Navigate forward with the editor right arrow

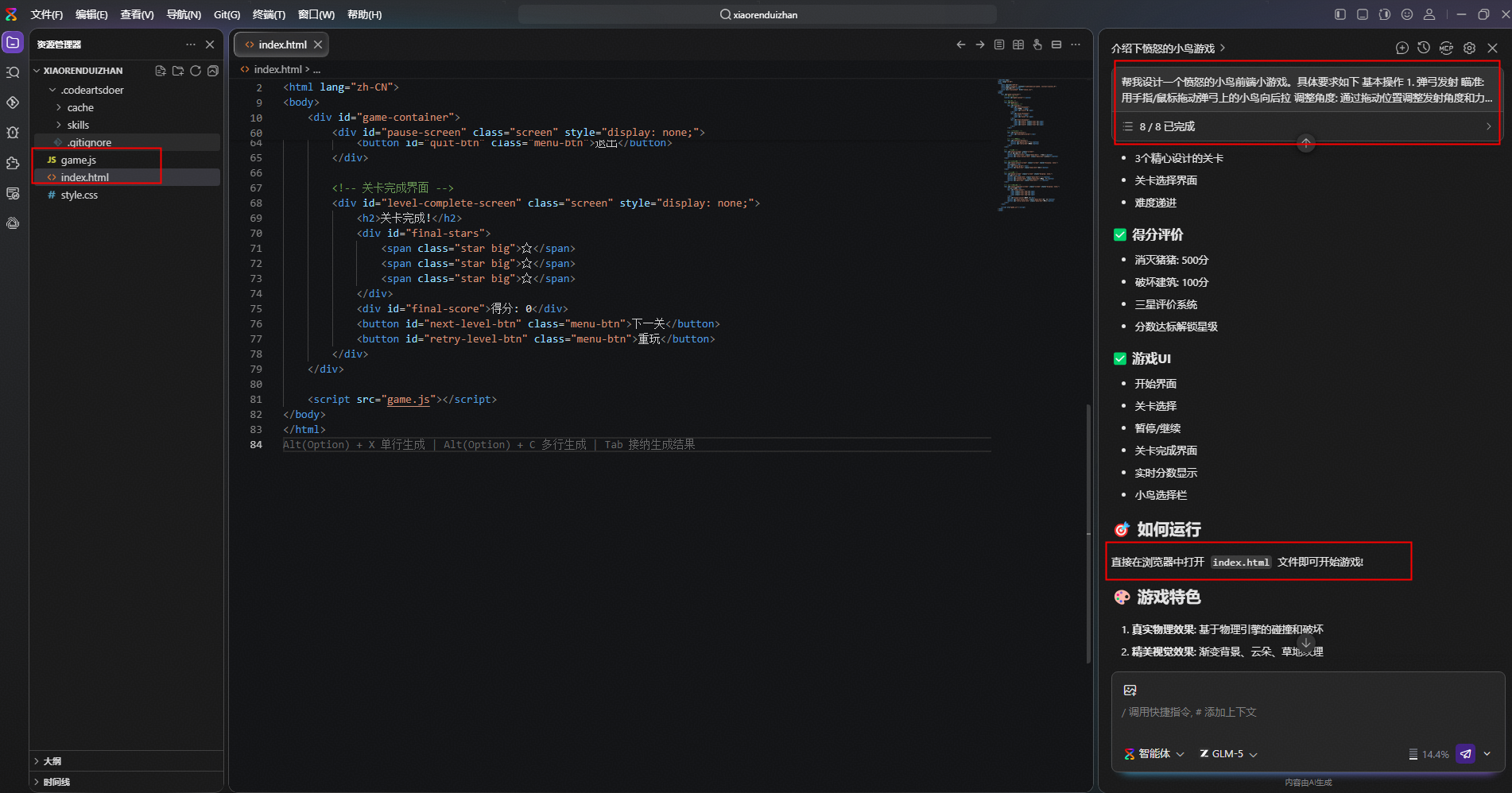(x=980, y=44)
